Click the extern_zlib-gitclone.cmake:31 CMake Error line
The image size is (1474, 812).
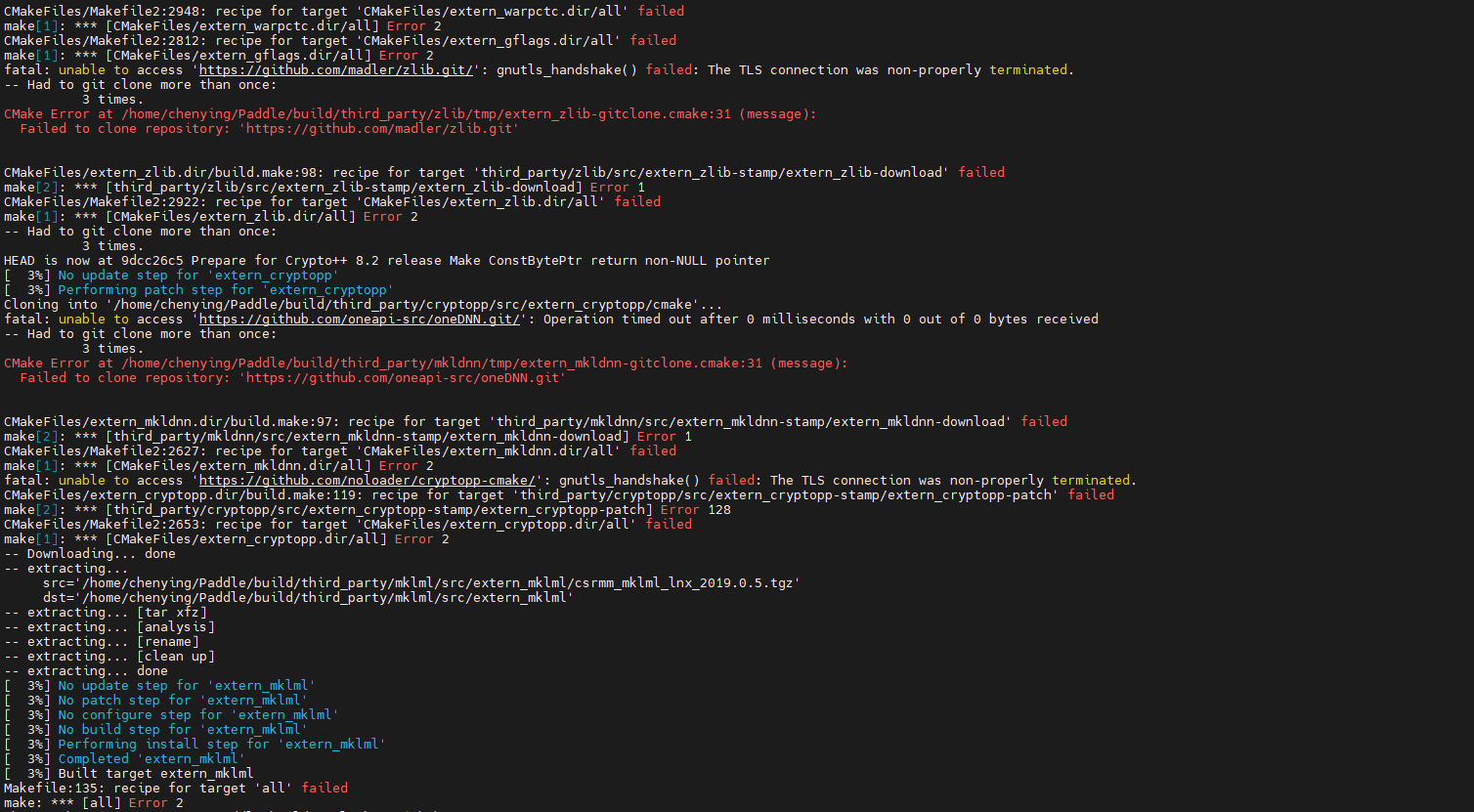(x=411, y=114)
